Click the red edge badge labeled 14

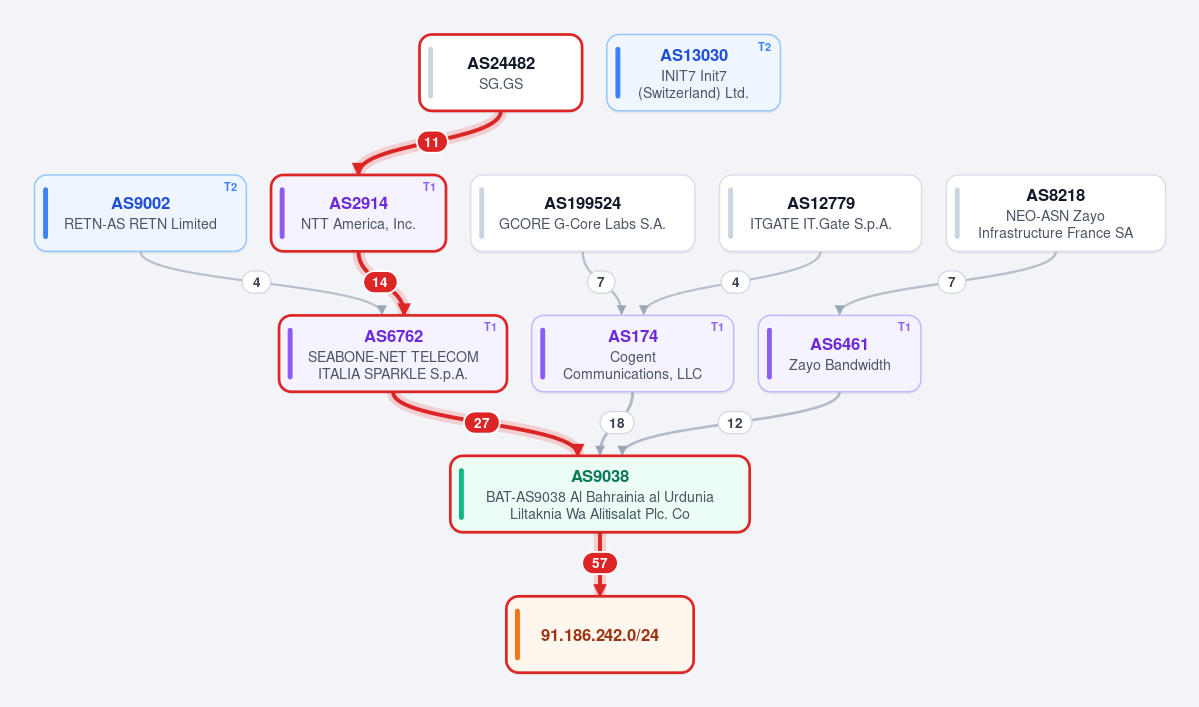coord(380,283)
